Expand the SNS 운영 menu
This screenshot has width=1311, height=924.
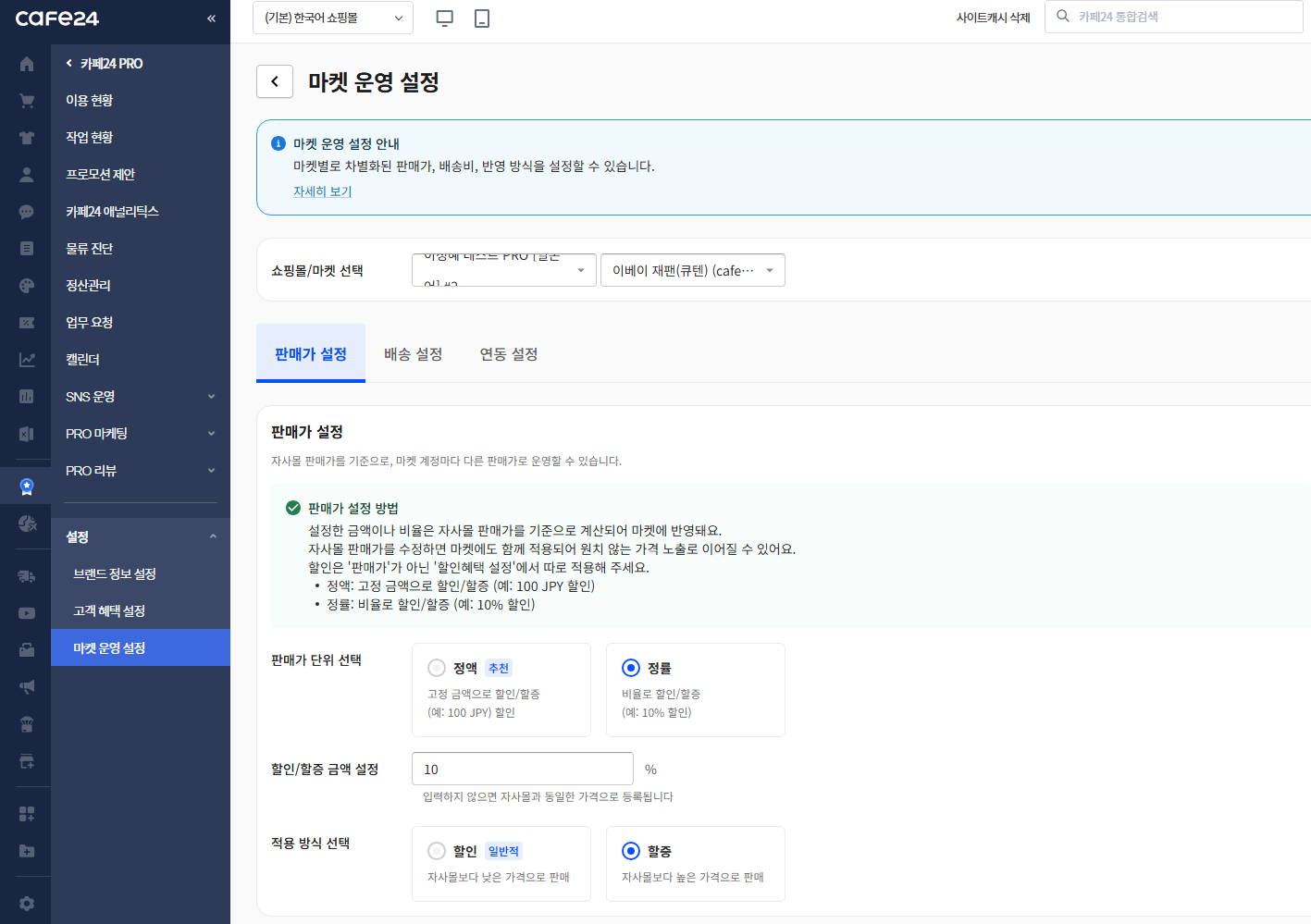tap(141, 397)
